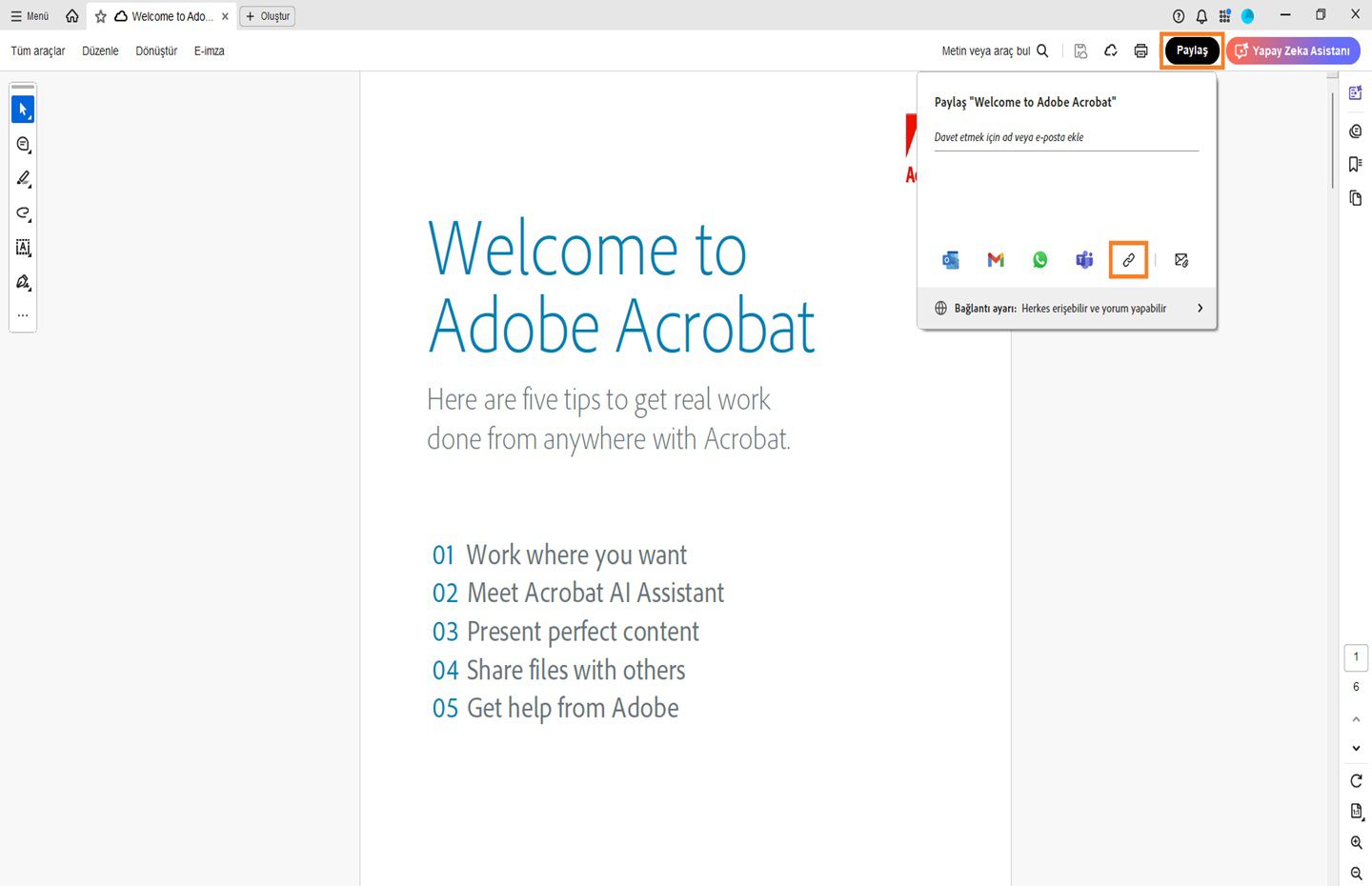This screenshot has width=1372, height=886.
Task: Click Herkes erişebilir ve yorum yapabilir text
Action: point(1094,309)
